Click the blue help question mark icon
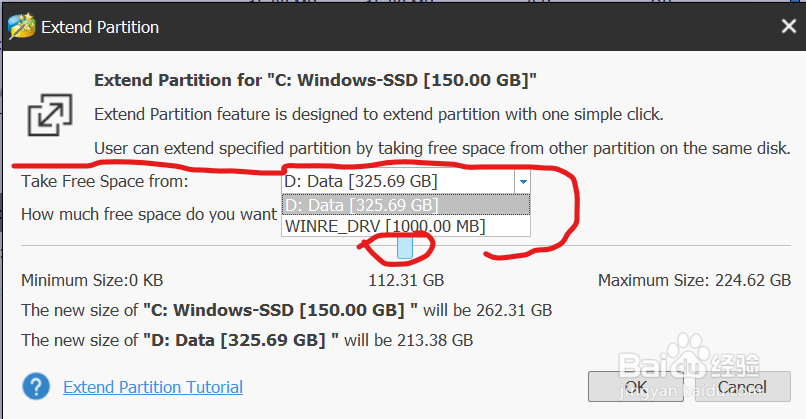Screen dimensions: 806x419 point(37,386)
